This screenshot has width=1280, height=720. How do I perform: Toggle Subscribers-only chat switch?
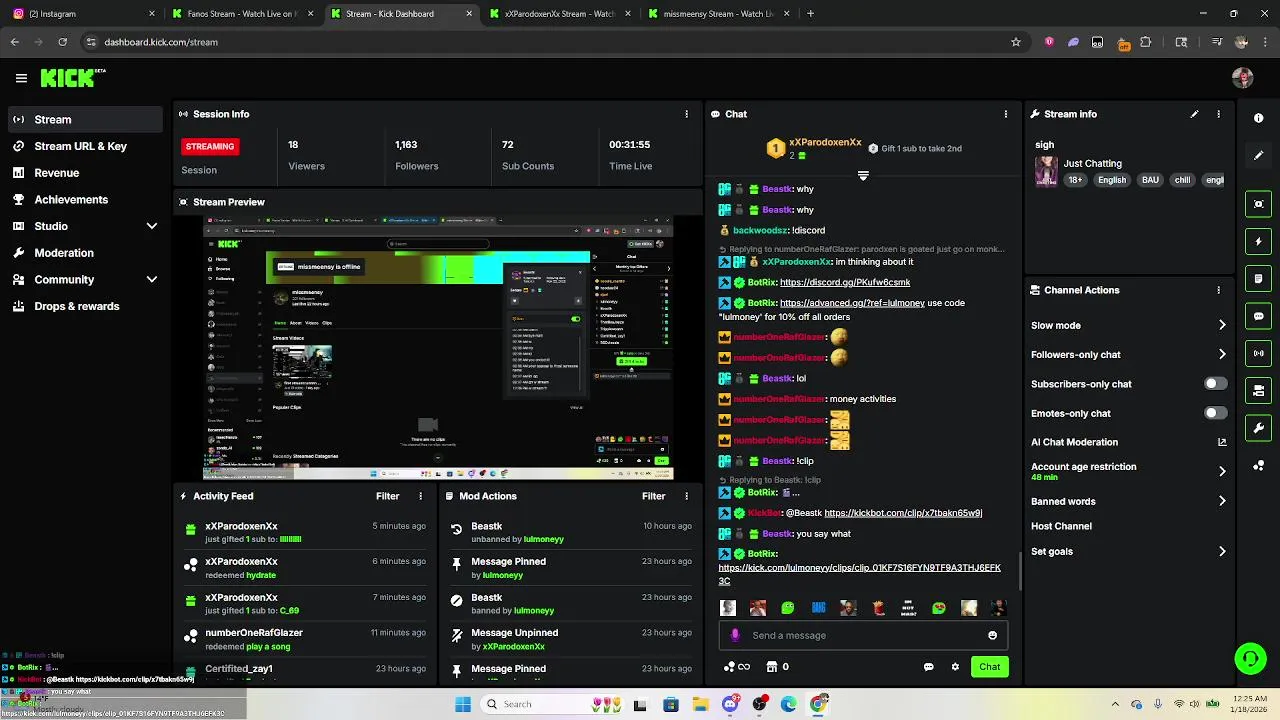(x=1215, y=384)
